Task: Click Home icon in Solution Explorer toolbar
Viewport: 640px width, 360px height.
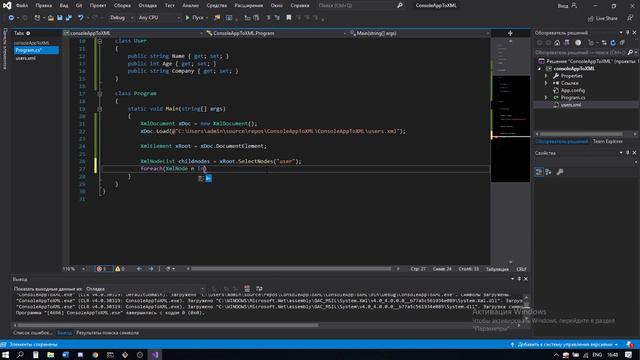Action: pos(557,42)
